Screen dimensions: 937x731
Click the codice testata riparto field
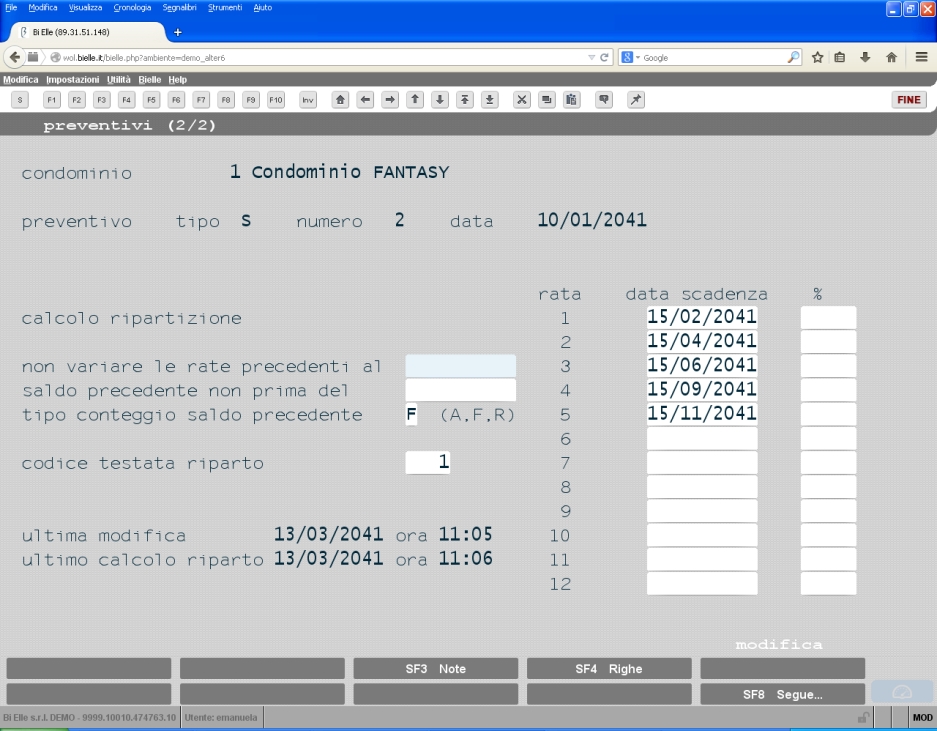point(428,462)
